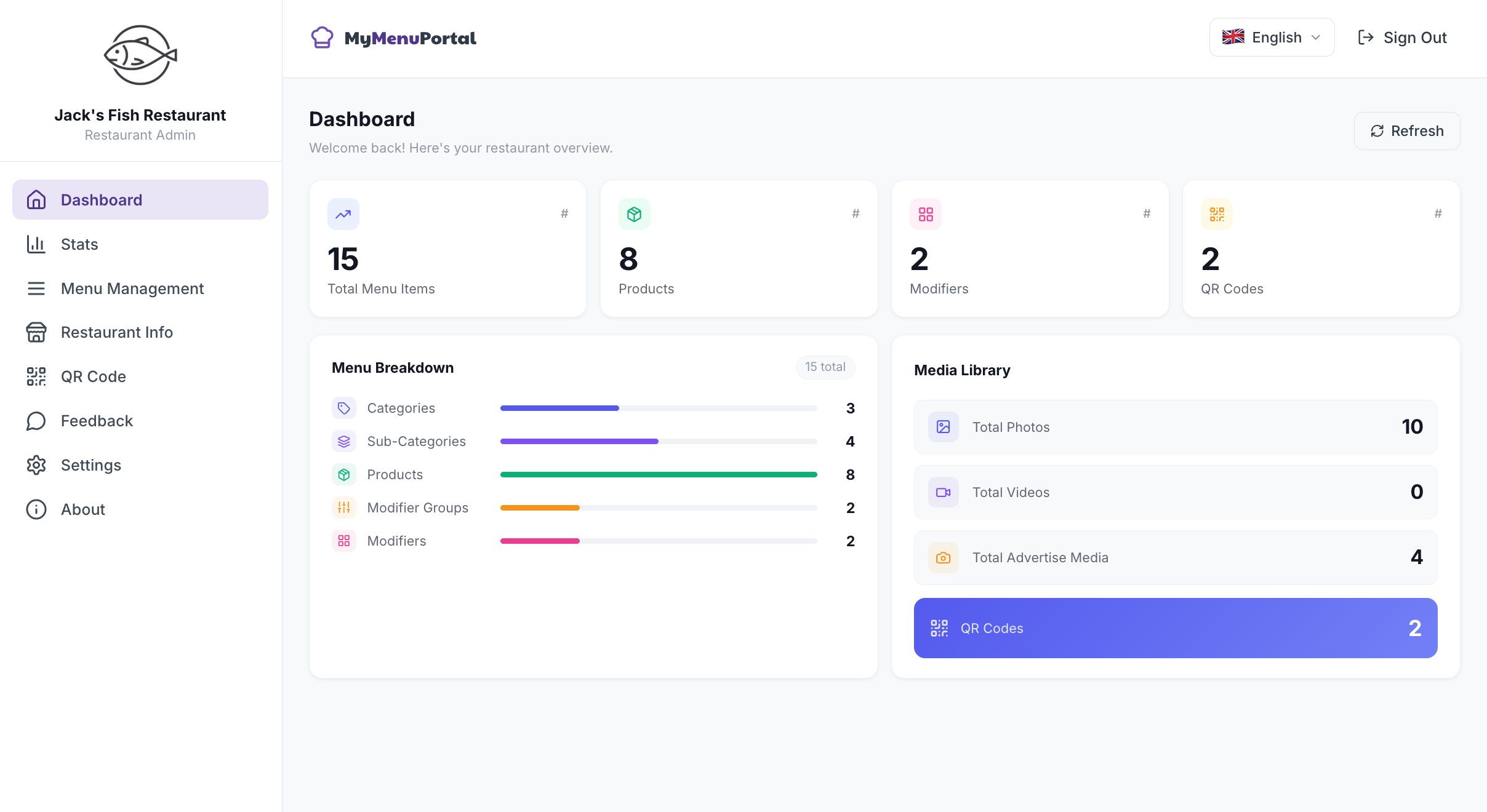Click the Total Menu Items stat card
The image size is (1487, 812).
coord(447,249)
